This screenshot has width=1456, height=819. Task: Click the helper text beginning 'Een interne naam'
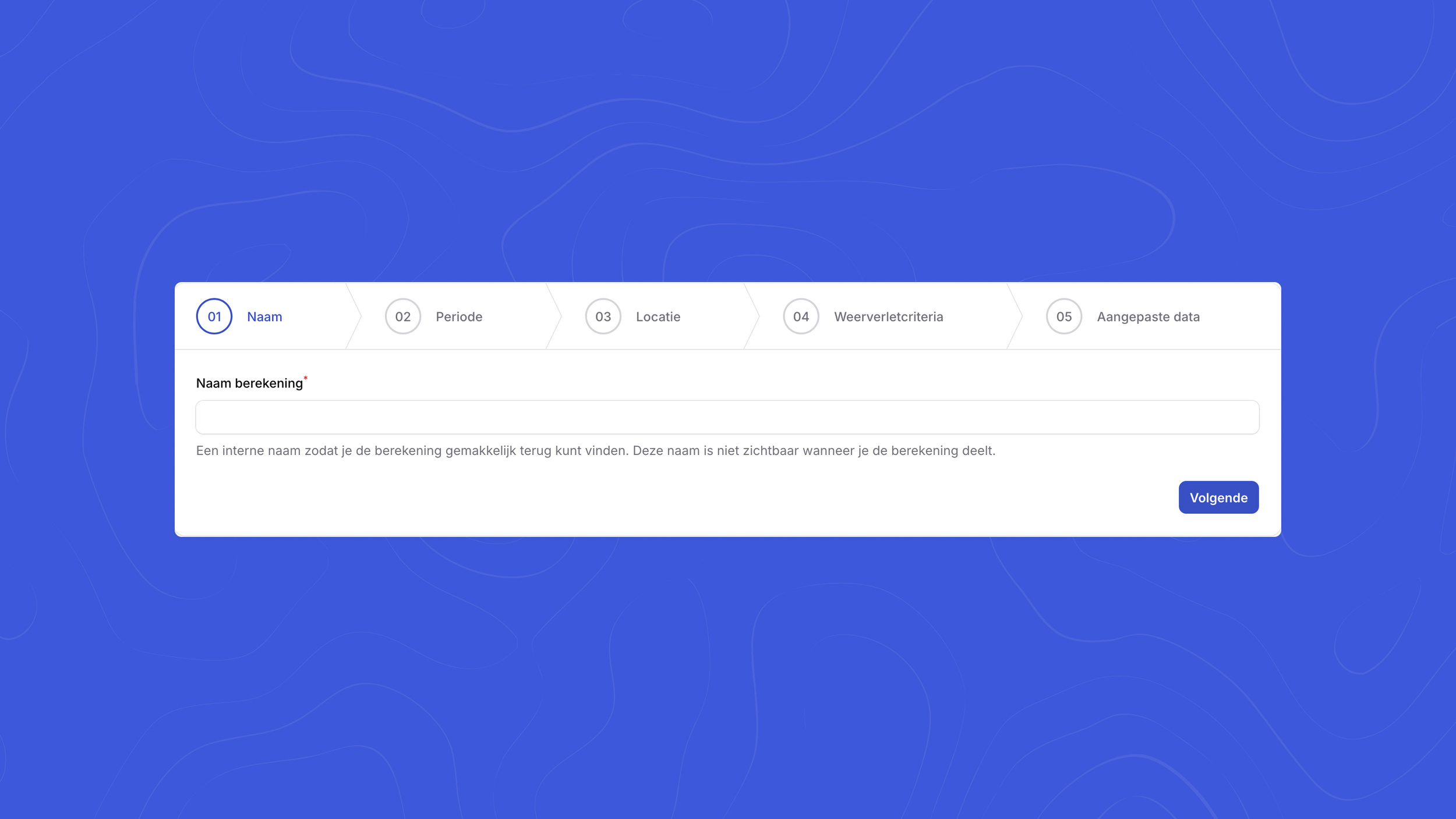pos(595,451)
